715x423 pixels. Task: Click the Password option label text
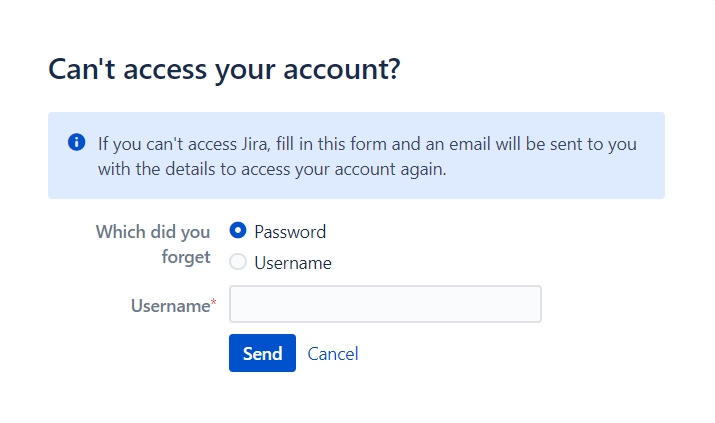tap(290, 232)
